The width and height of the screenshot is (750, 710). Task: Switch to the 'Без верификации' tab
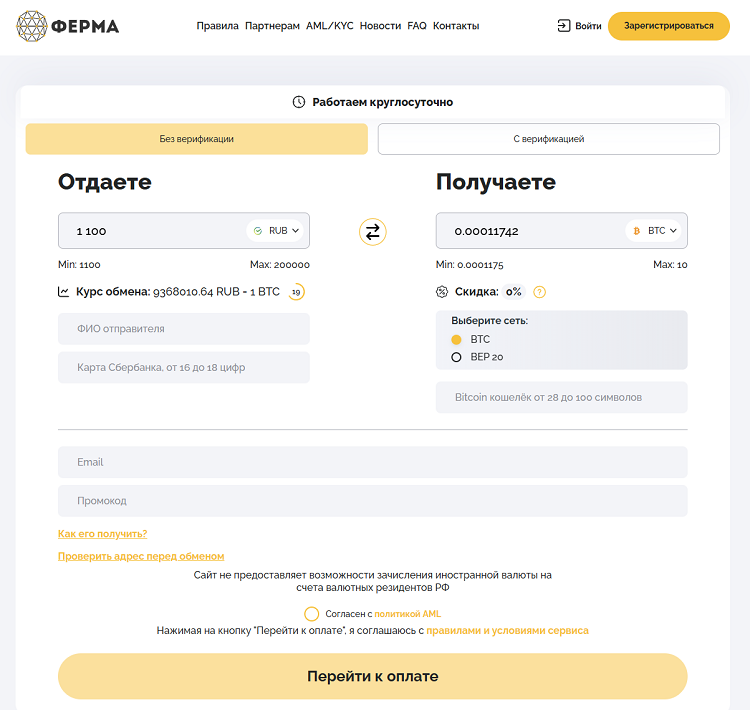(x=197, y=139)
